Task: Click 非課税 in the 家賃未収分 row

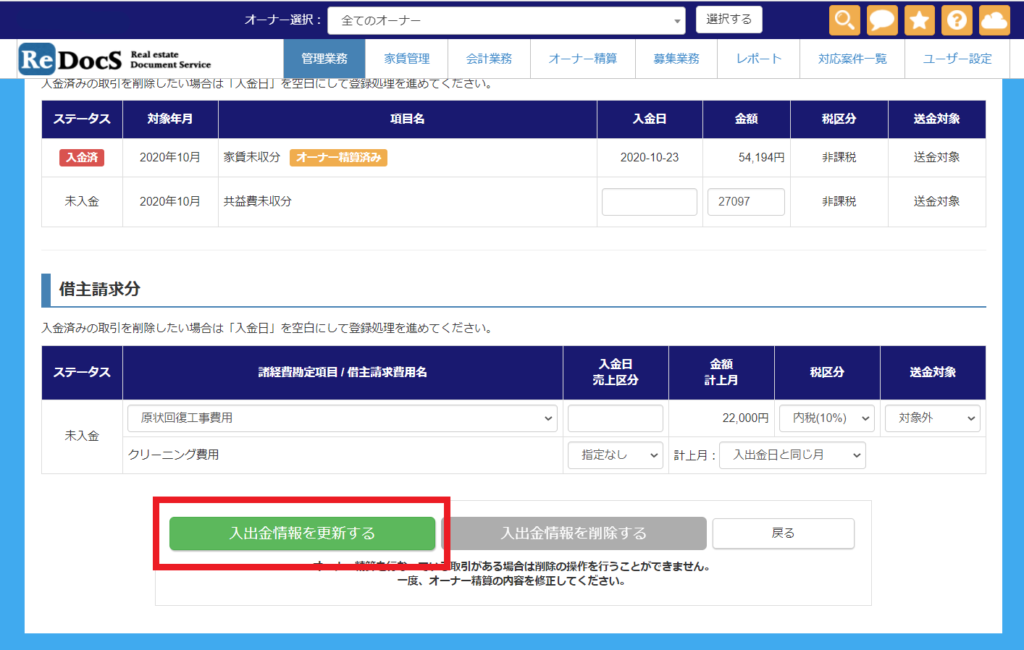Action: pyautogui.click(x=839, y=157)
